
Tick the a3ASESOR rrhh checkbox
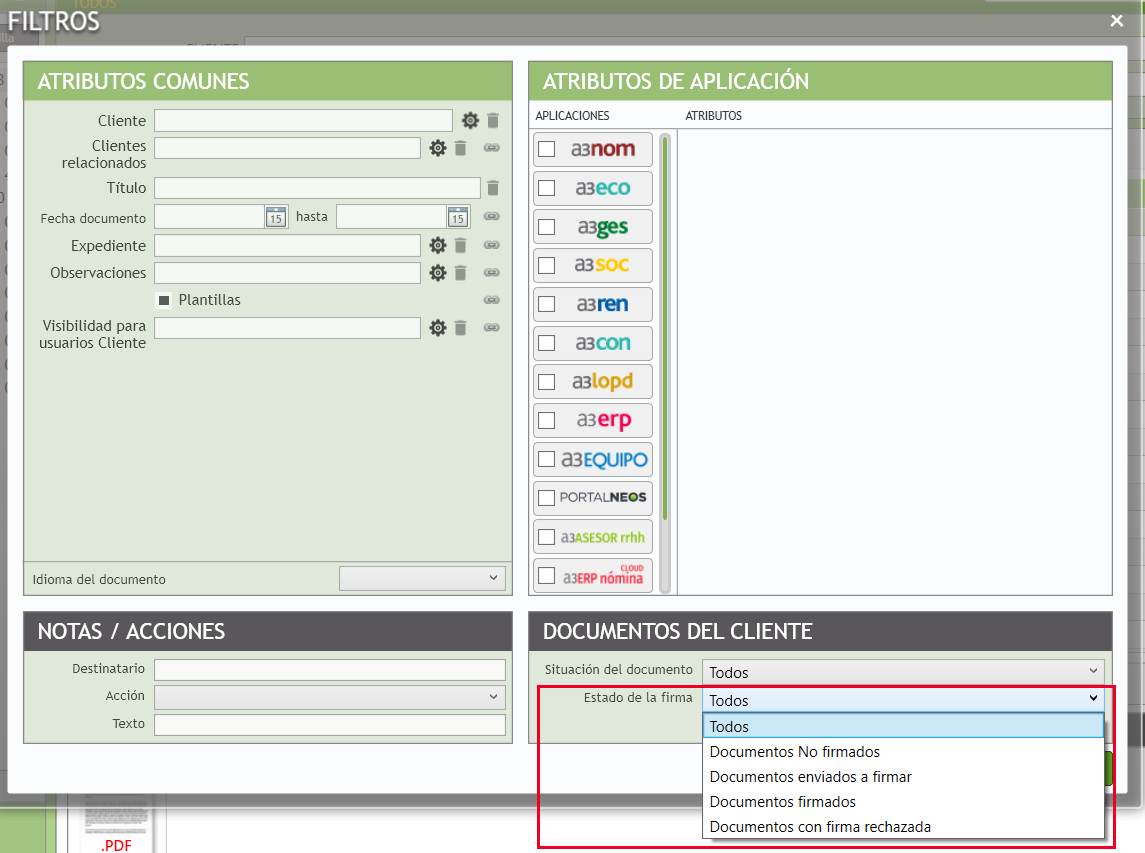pyautogui.click(x=546, y=537)
